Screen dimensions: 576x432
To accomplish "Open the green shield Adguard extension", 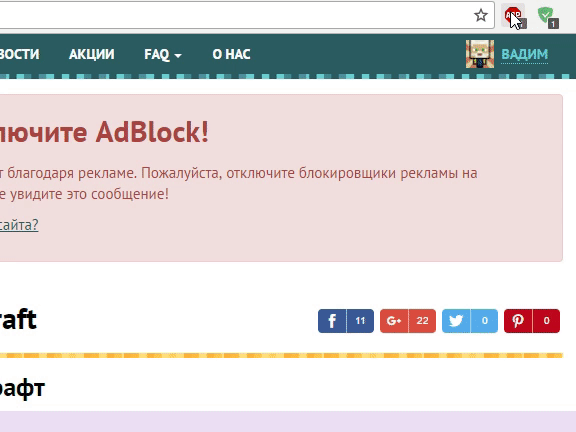I will click(x=547, y=17).
